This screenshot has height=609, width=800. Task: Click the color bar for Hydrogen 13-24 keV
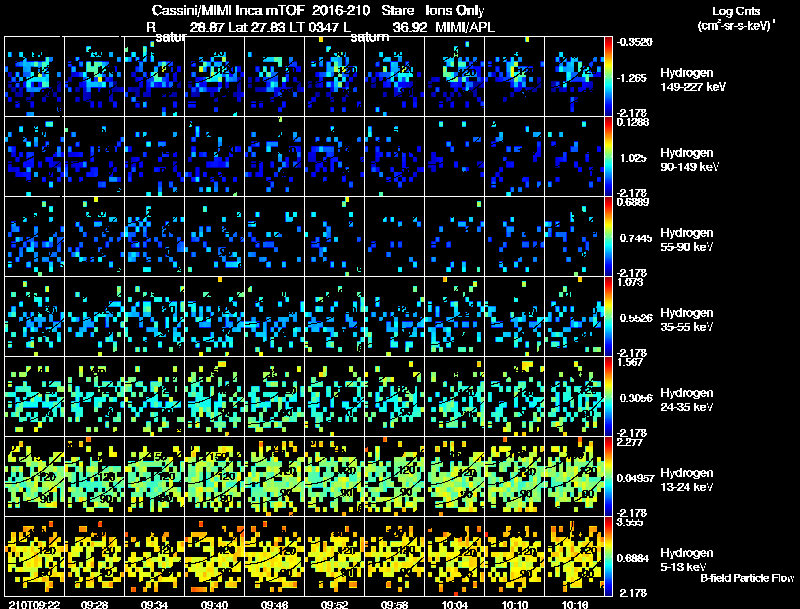(608, 476)
